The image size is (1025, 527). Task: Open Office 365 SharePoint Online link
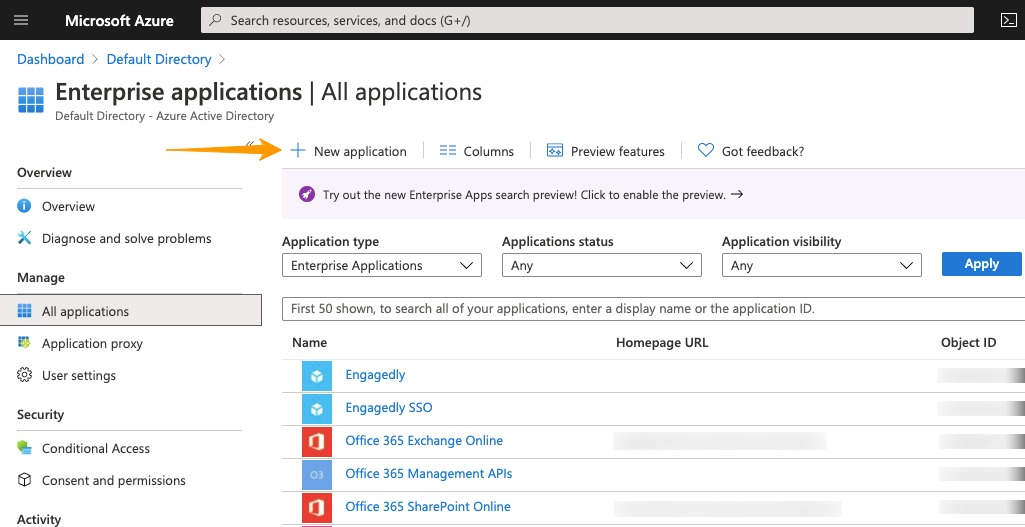coord(428,506)
